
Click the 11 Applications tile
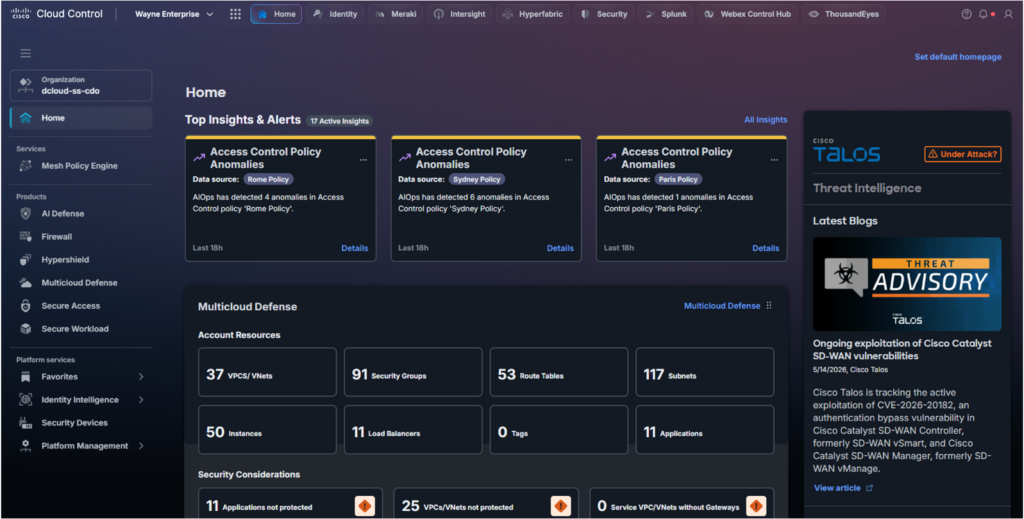(705, 430)
